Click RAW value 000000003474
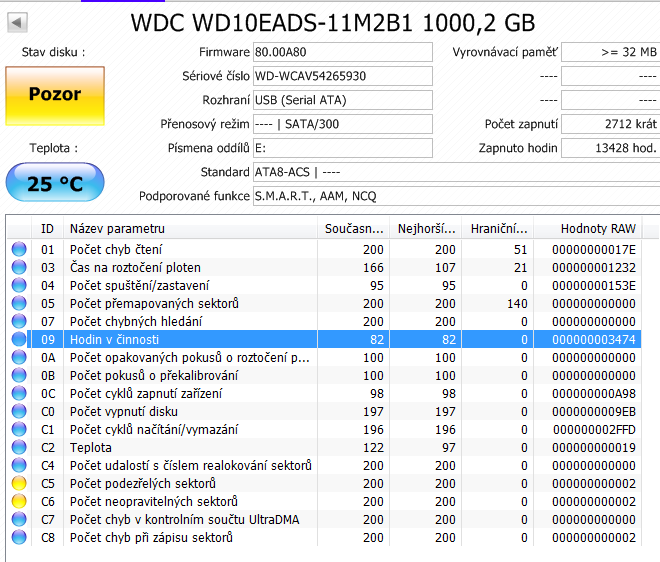The image size is (660, 562). click(594, 340)
